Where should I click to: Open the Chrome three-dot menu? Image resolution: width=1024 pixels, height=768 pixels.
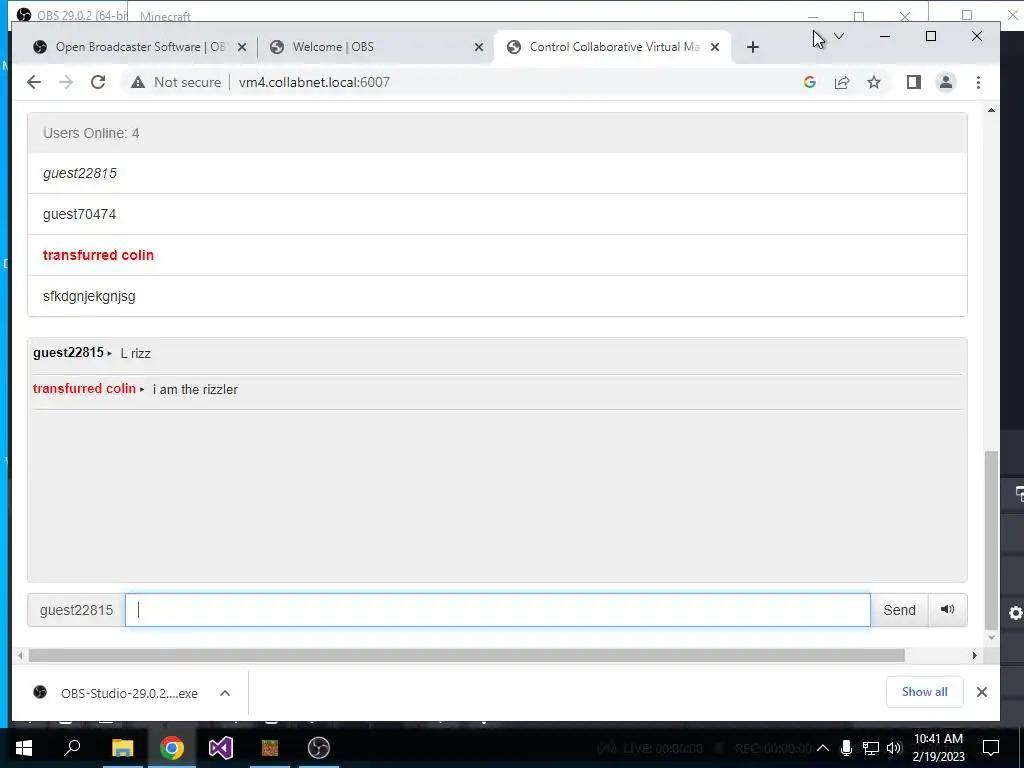[x=978, y=82]
